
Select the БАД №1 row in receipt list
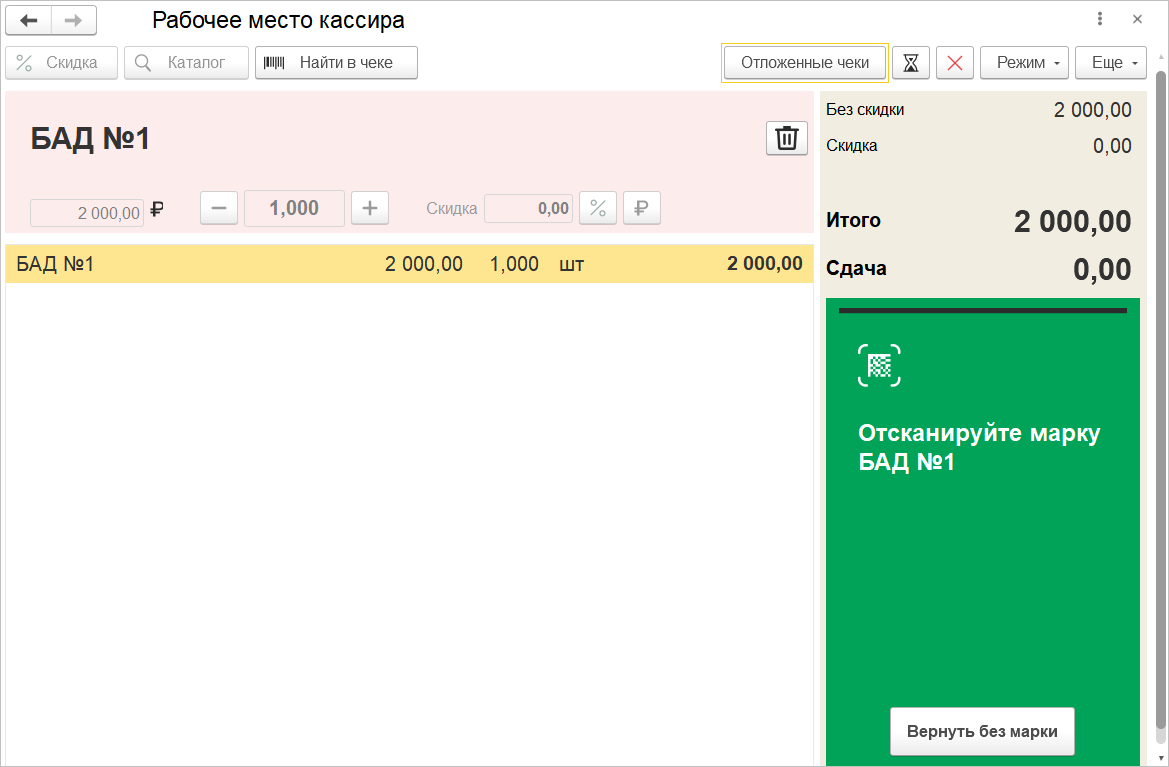pyautogui.click(x=409, y=264)
